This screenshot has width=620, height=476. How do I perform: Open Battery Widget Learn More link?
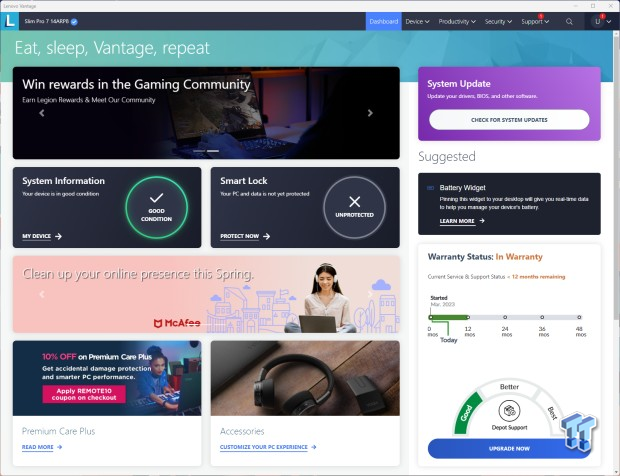pos(457,221)
